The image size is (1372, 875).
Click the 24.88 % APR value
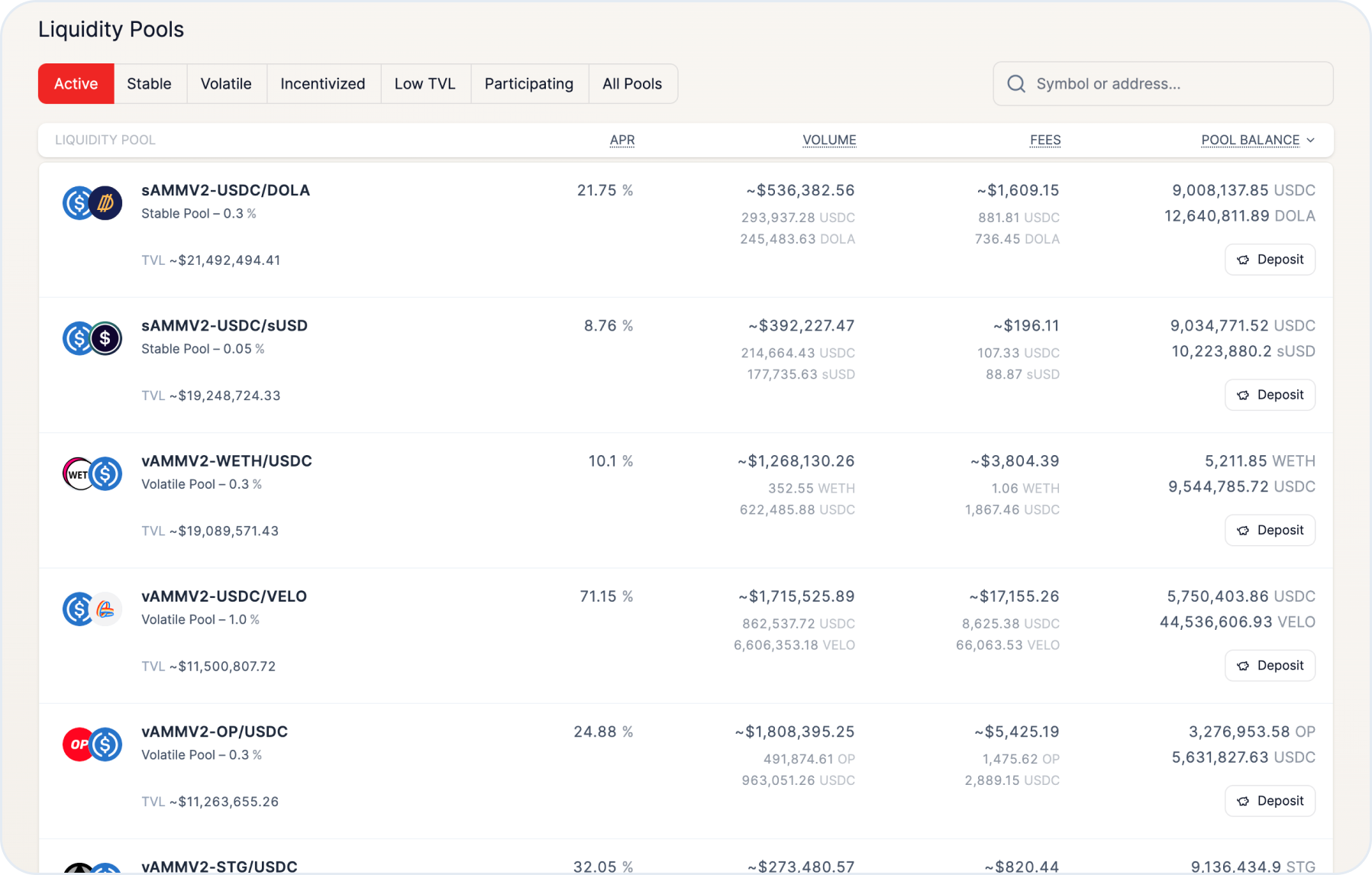(x=603, y=731)
